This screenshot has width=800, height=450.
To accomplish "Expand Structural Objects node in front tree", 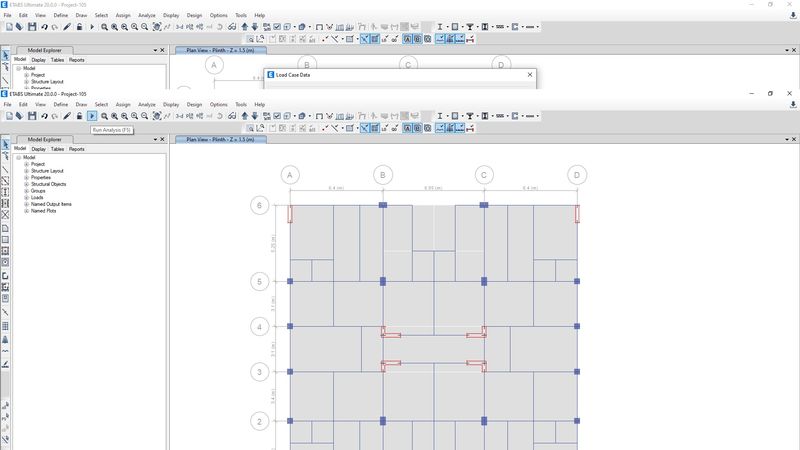I will pos(27,184).
